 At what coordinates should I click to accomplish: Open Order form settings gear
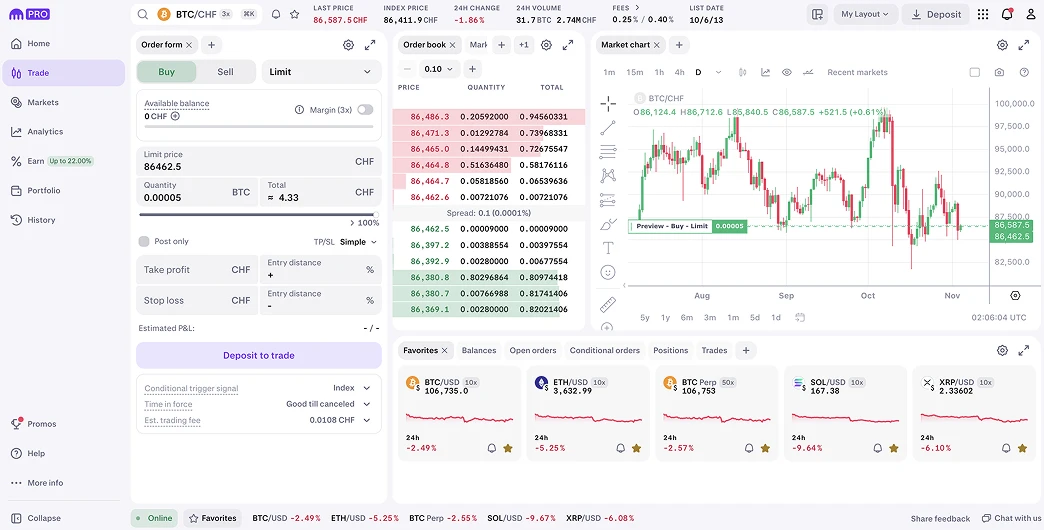click(x=348, y=45)
